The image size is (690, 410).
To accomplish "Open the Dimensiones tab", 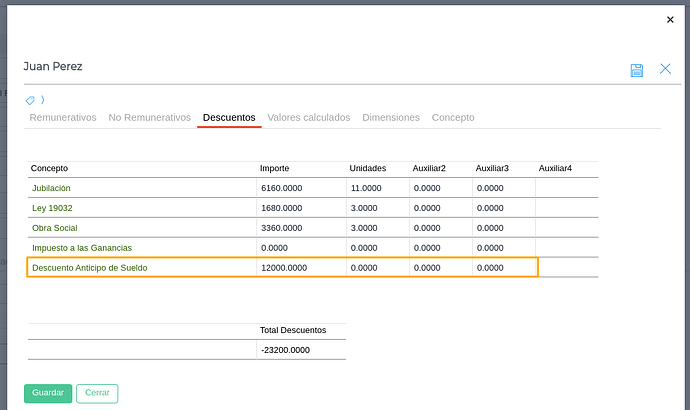I will pos(391,118).
